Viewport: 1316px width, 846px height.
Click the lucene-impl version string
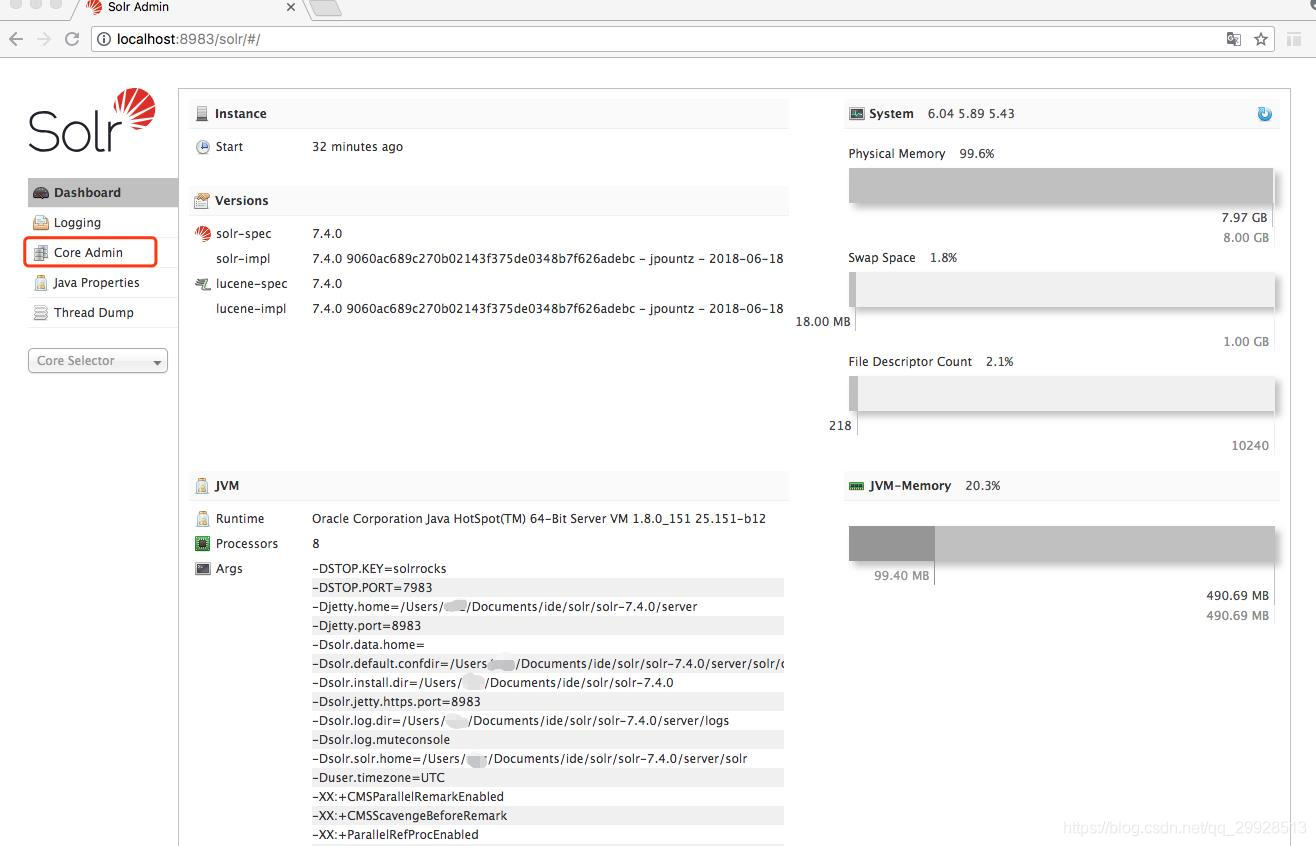[x=547, y=308]
